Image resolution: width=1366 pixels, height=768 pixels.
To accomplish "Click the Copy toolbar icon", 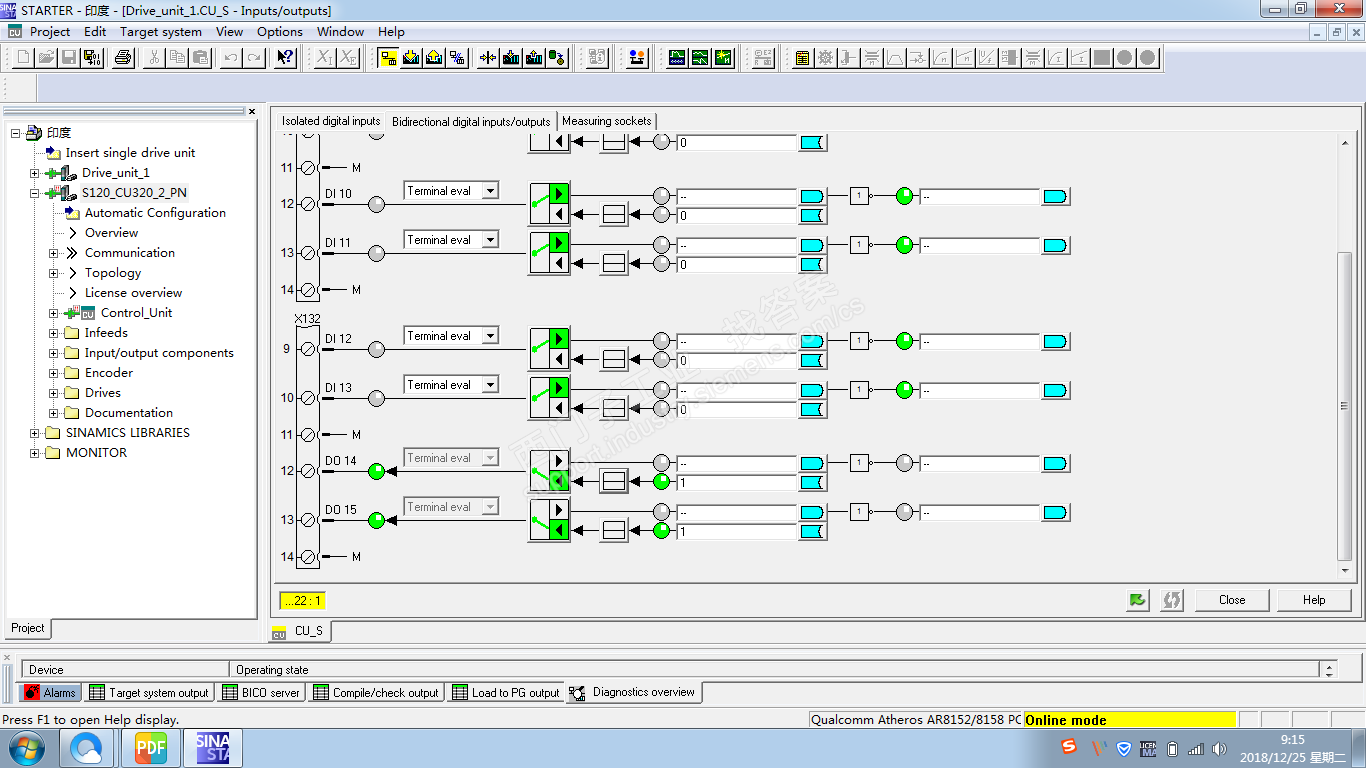I will 177,58.
